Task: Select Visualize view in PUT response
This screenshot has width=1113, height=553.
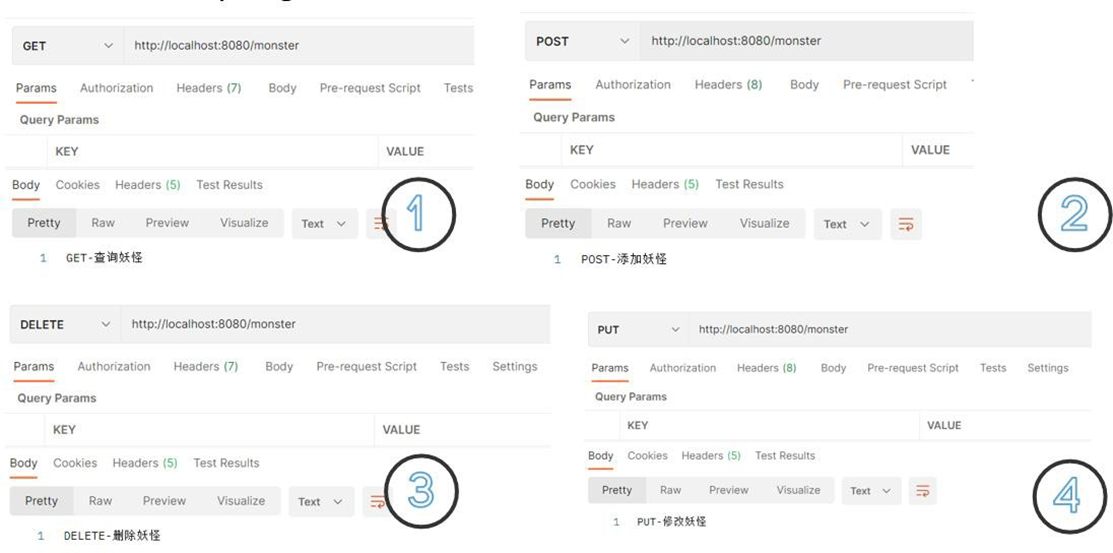Action: tap(798, 490)
